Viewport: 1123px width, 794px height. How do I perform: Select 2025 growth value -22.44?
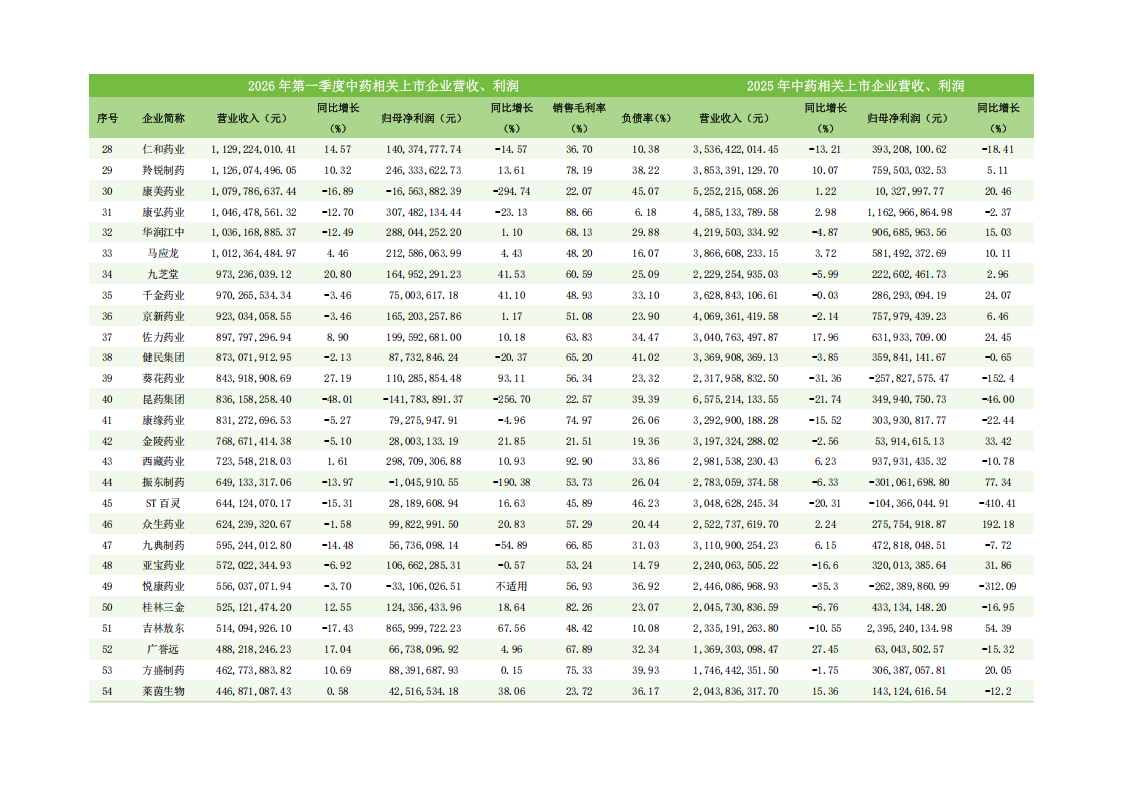[x=998, y=420]
